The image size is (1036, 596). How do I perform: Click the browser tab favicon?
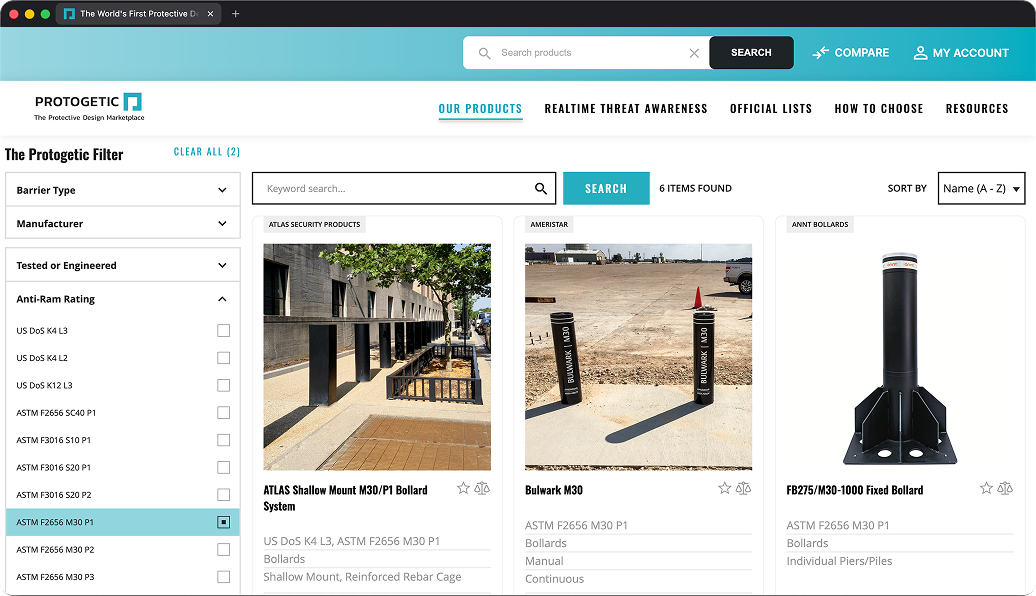(x=69, y=14)
